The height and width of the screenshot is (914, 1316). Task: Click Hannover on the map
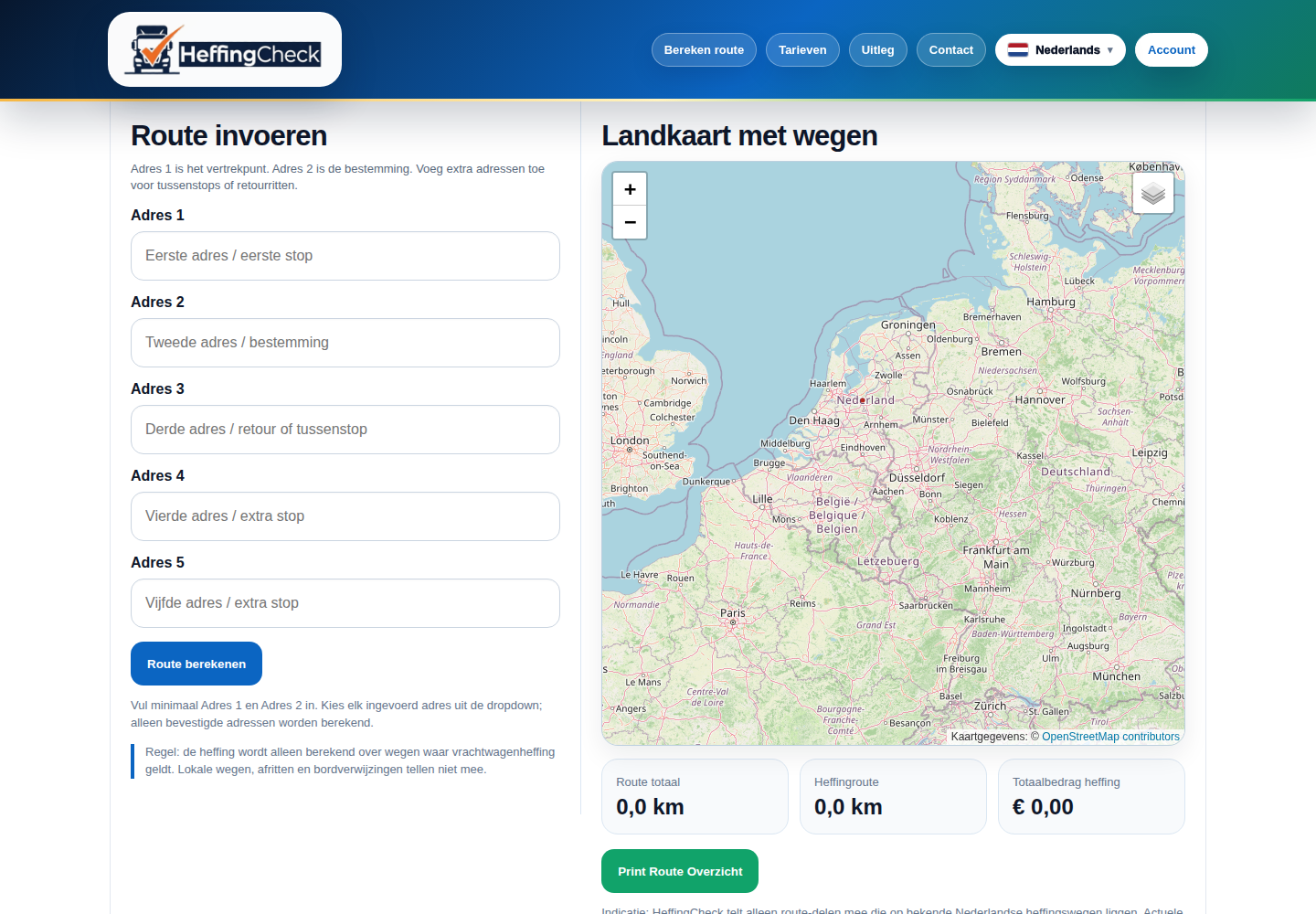click(1040, 399)
